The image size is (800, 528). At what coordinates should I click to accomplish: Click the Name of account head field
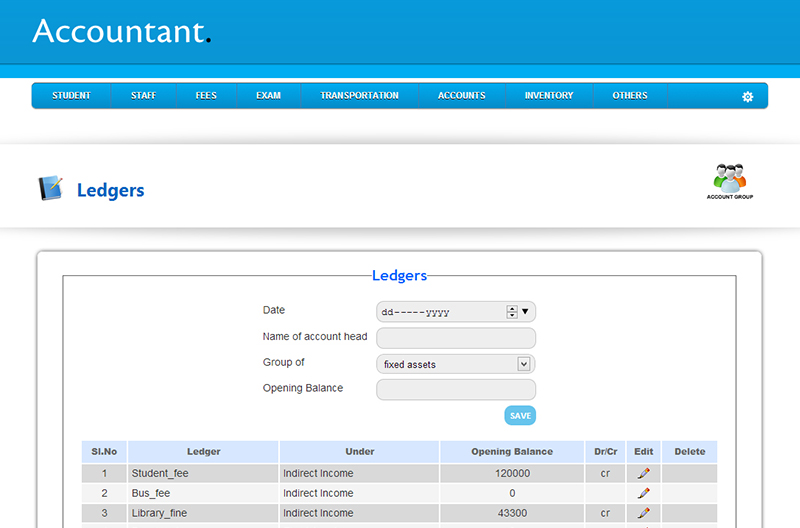coord(456,338)
